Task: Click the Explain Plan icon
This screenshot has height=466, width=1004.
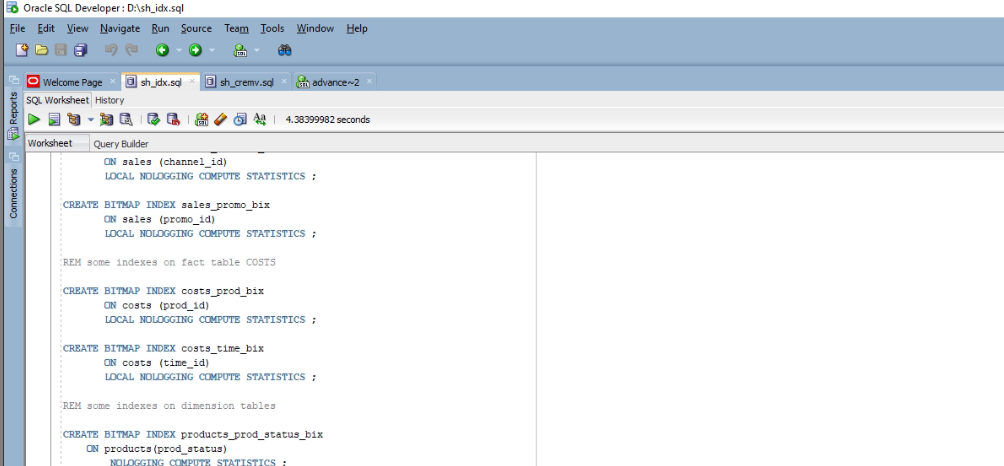Action: [x=74, y=119]
